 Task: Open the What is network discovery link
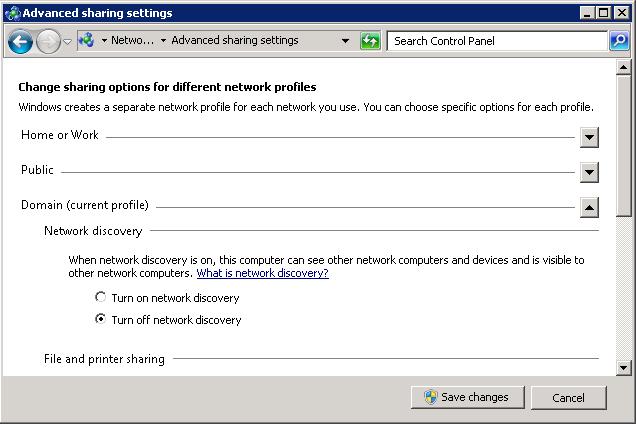tap(262, 273)
